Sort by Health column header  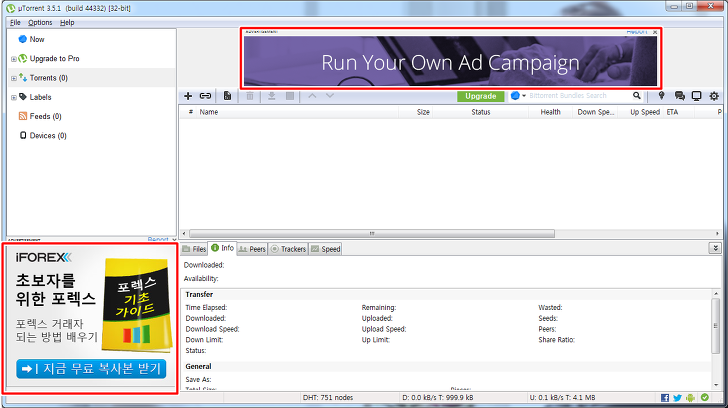coord(550,112)
